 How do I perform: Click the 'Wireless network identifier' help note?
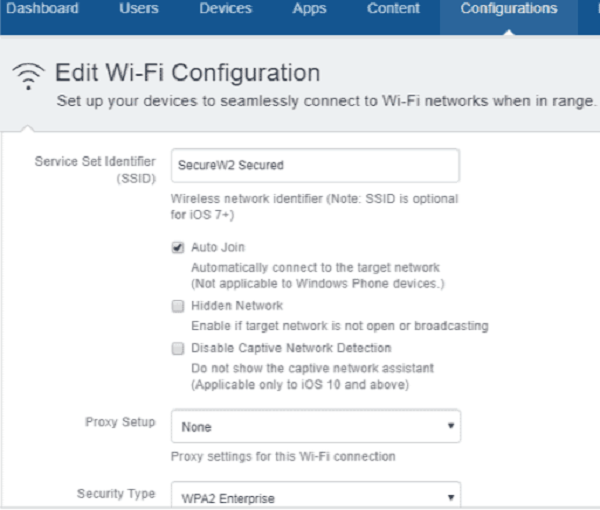(x=314, y=205)
